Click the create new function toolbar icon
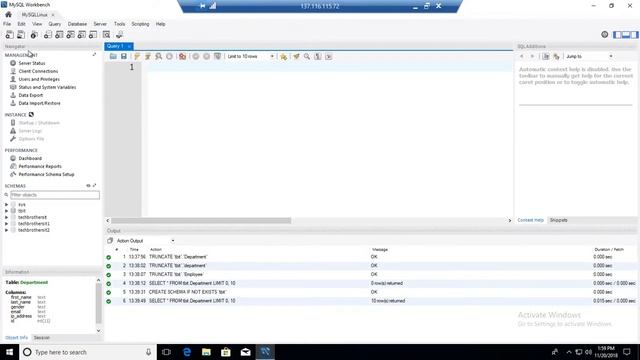The image size is (640, 360). 93,35
